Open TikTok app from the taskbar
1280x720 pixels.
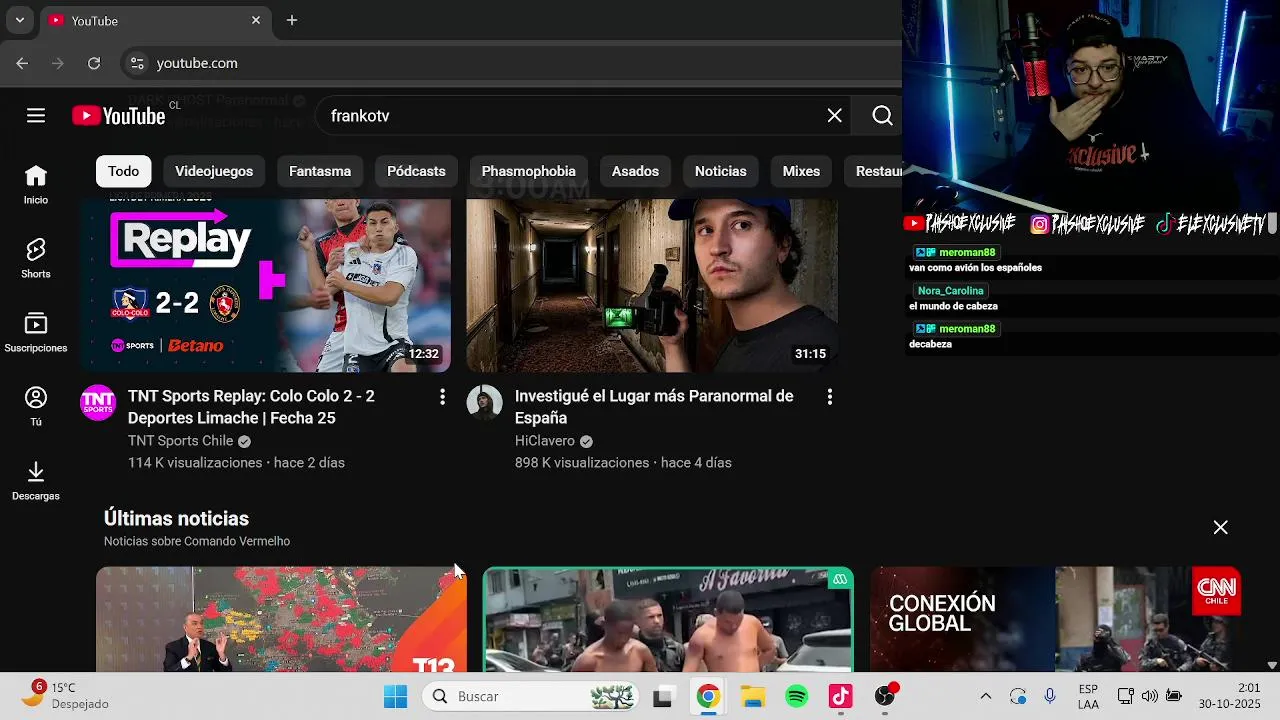tap(840, 696)
